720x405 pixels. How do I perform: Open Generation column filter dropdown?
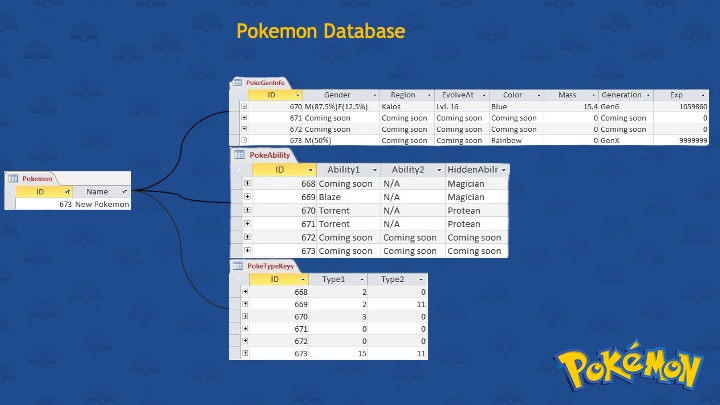coord(648,96)
